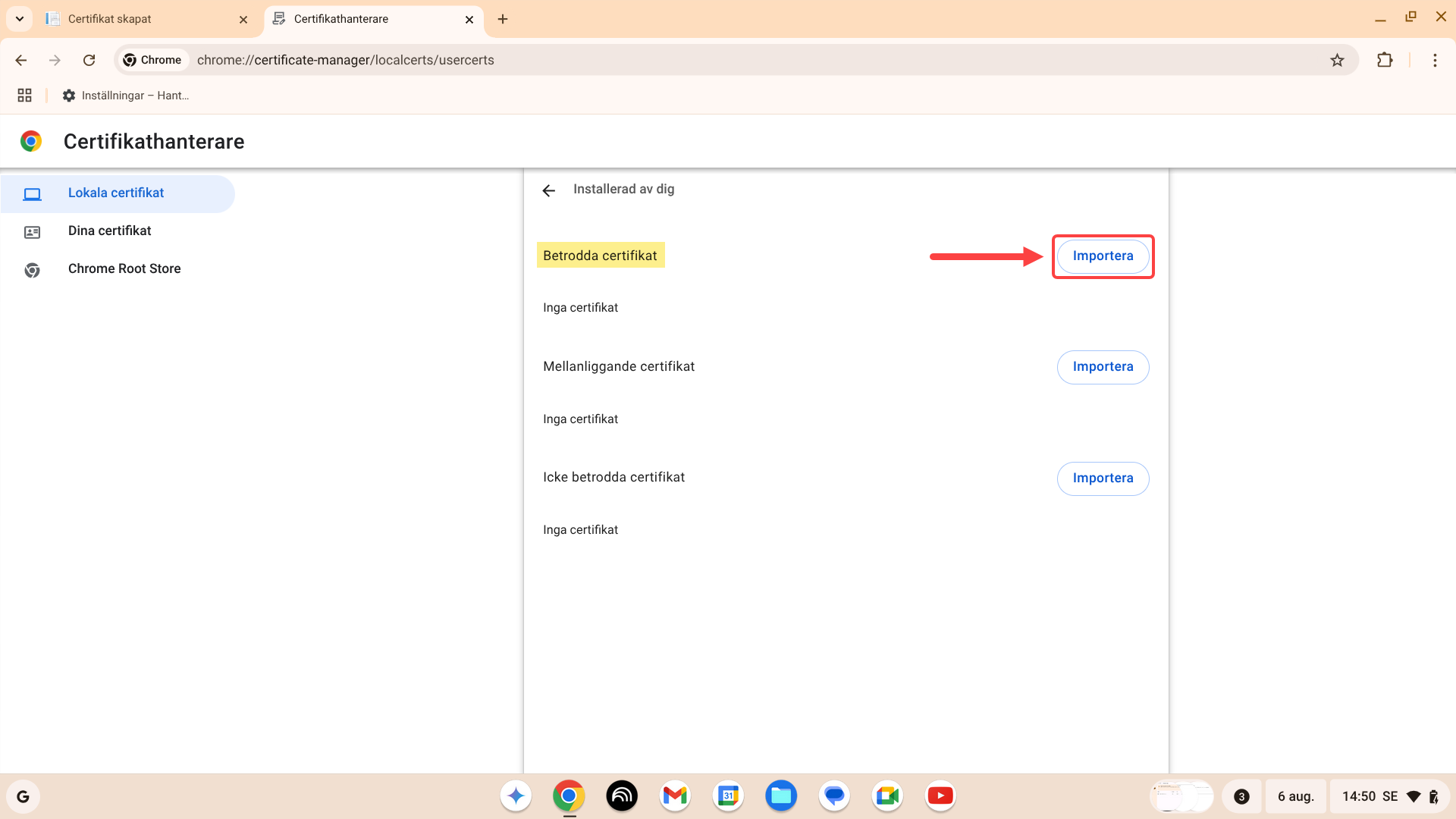Select Dina certifikat in sidebar
The height and width of the screenshot is (819, 1456).
tap(110, 231)
